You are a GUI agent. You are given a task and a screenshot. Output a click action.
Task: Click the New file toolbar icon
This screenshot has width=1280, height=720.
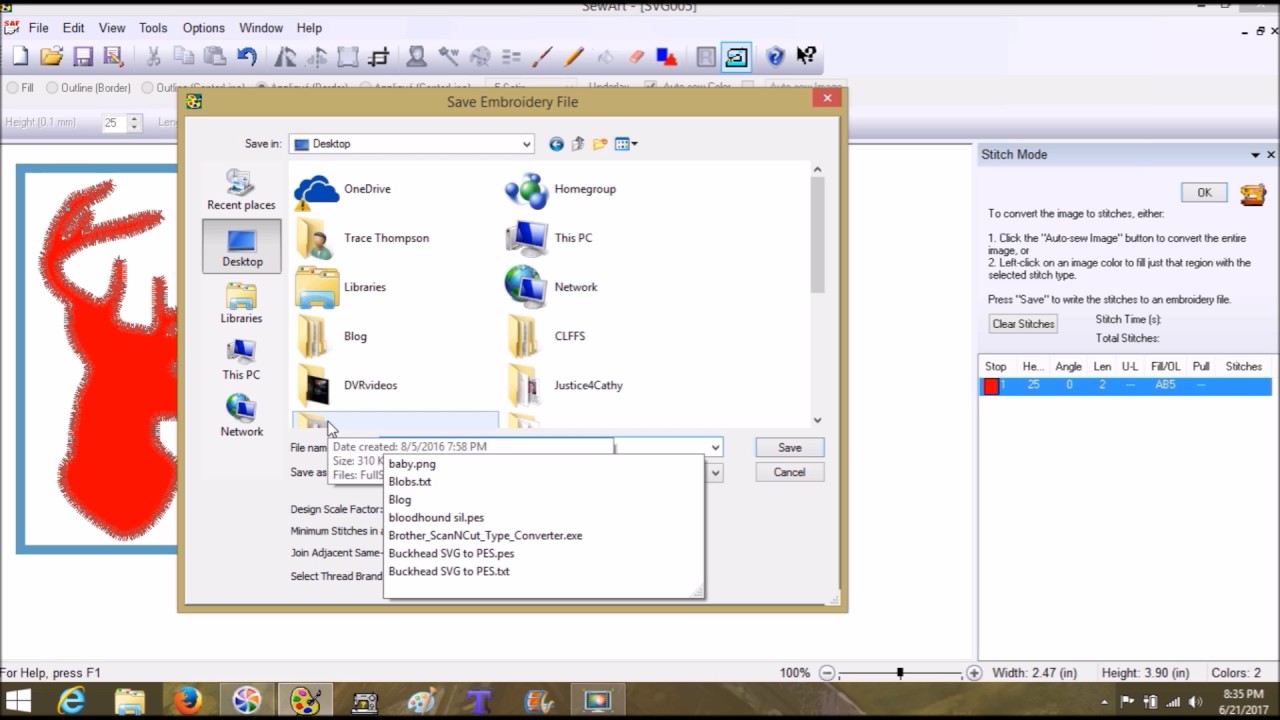(20, 57)
